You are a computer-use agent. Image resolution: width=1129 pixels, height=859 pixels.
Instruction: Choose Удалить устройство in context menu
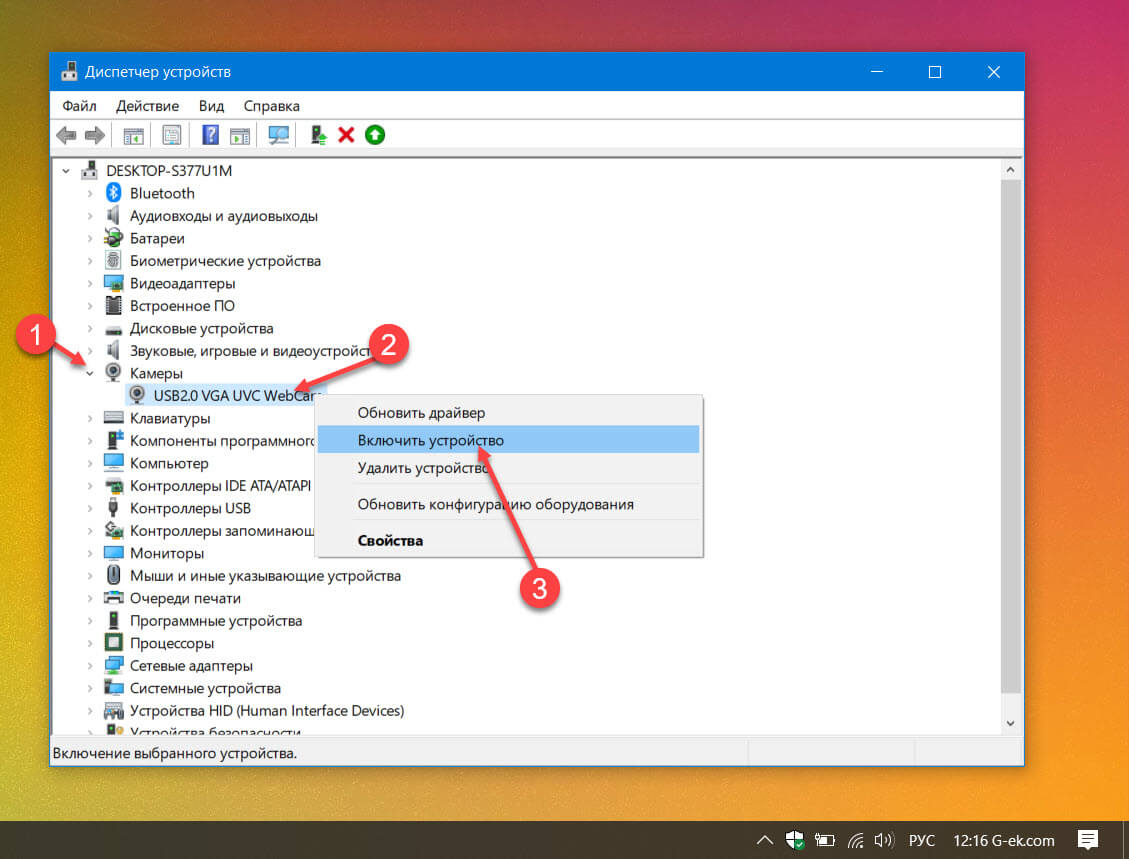point(508,468)
